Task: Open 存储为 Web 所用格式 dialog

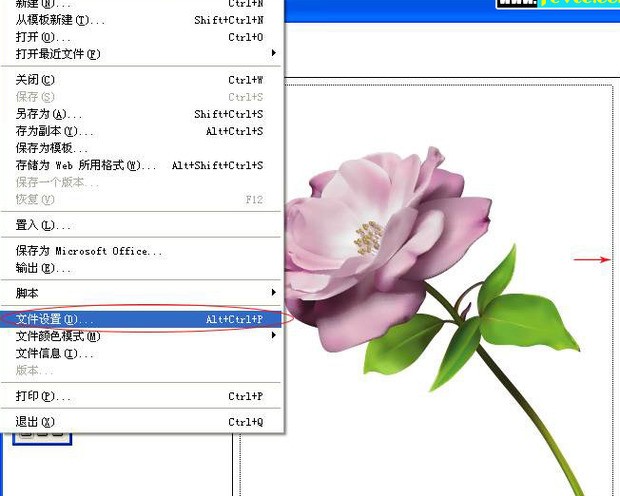Action: [x=87, y=165]
